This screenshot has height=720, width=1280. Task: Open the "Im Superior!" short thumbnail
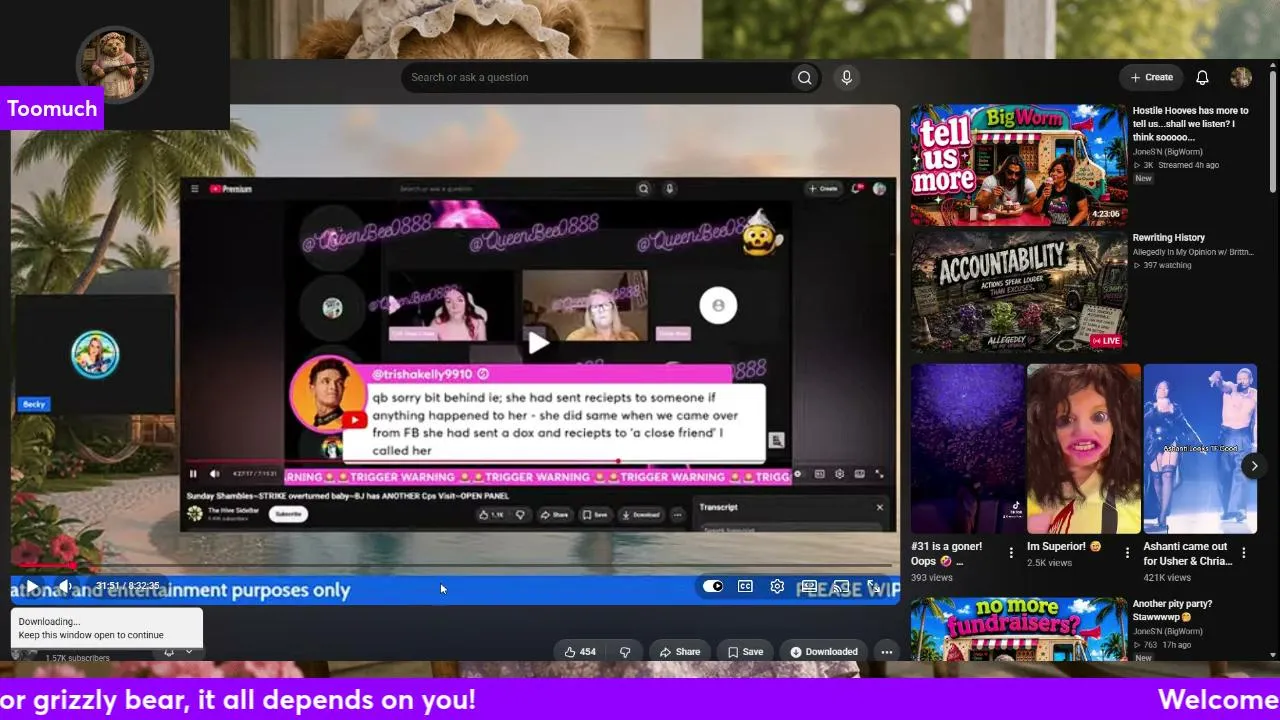(1083, 448)
